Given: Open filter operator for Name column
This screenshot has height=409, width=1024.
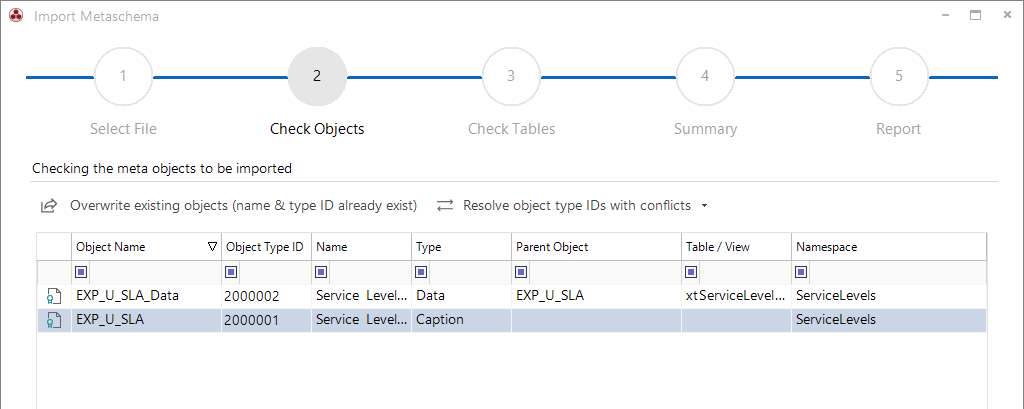Looking at the screenshot, I should [x=322, y=272].
